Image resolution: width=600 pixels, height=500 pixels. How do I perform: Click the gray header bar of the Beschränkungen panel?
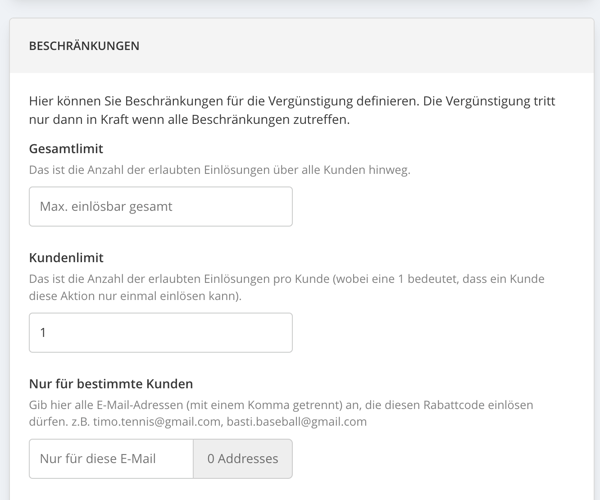(302, 46)
